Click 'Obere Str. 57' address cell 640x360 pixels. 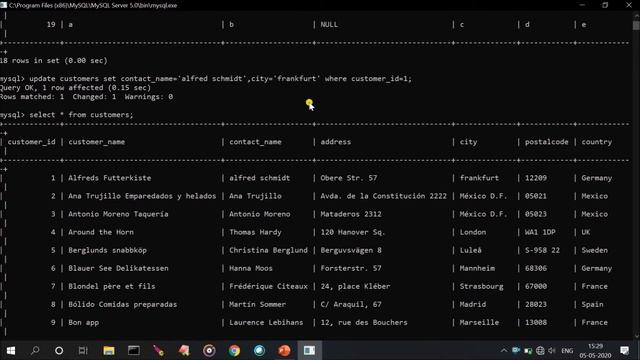click(x=349, y=178)
